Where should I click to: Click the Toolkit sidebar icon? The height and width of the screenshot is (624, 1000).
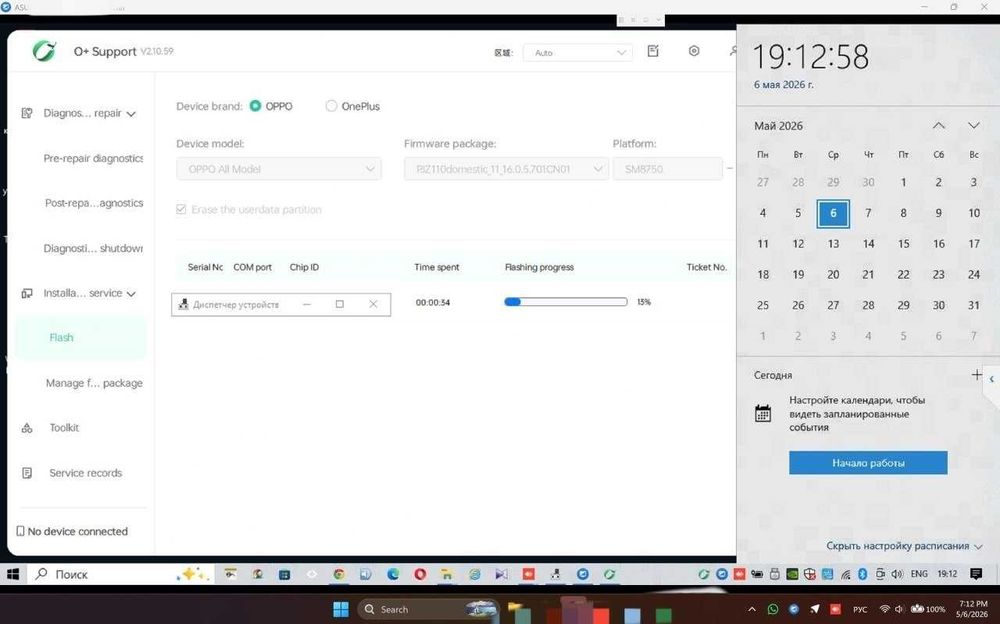pos(27,428)
